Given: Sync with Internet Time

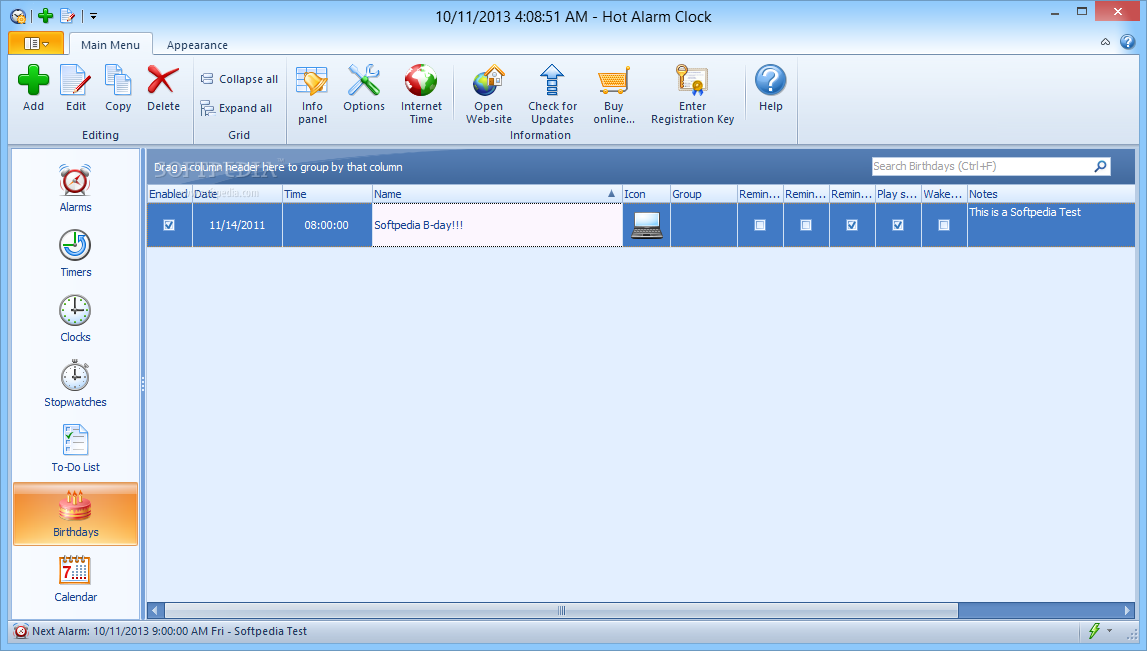Looking at the screenshot, I should pos(421,94).
